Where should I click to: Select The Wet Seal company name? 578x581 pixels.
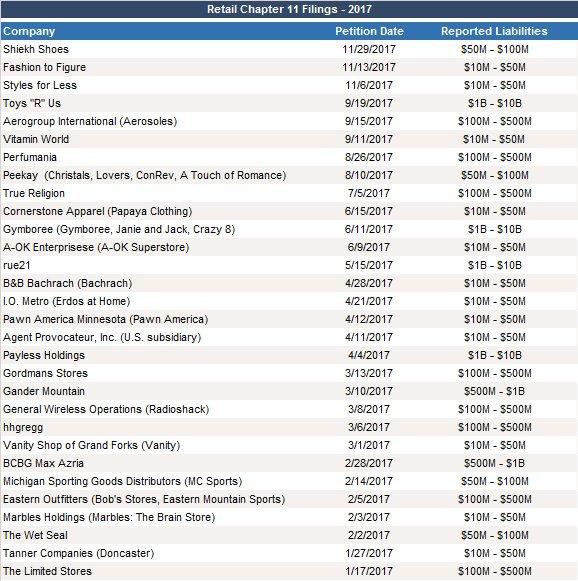(x=36, y=535)
